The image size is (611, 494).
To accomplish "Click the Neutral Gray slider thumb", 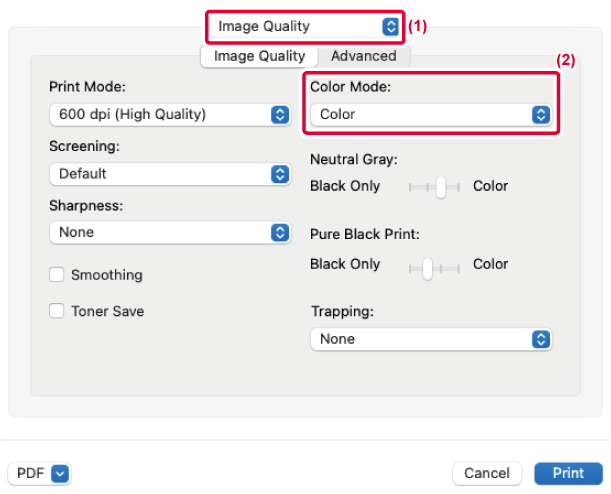I will click(441, 186).
